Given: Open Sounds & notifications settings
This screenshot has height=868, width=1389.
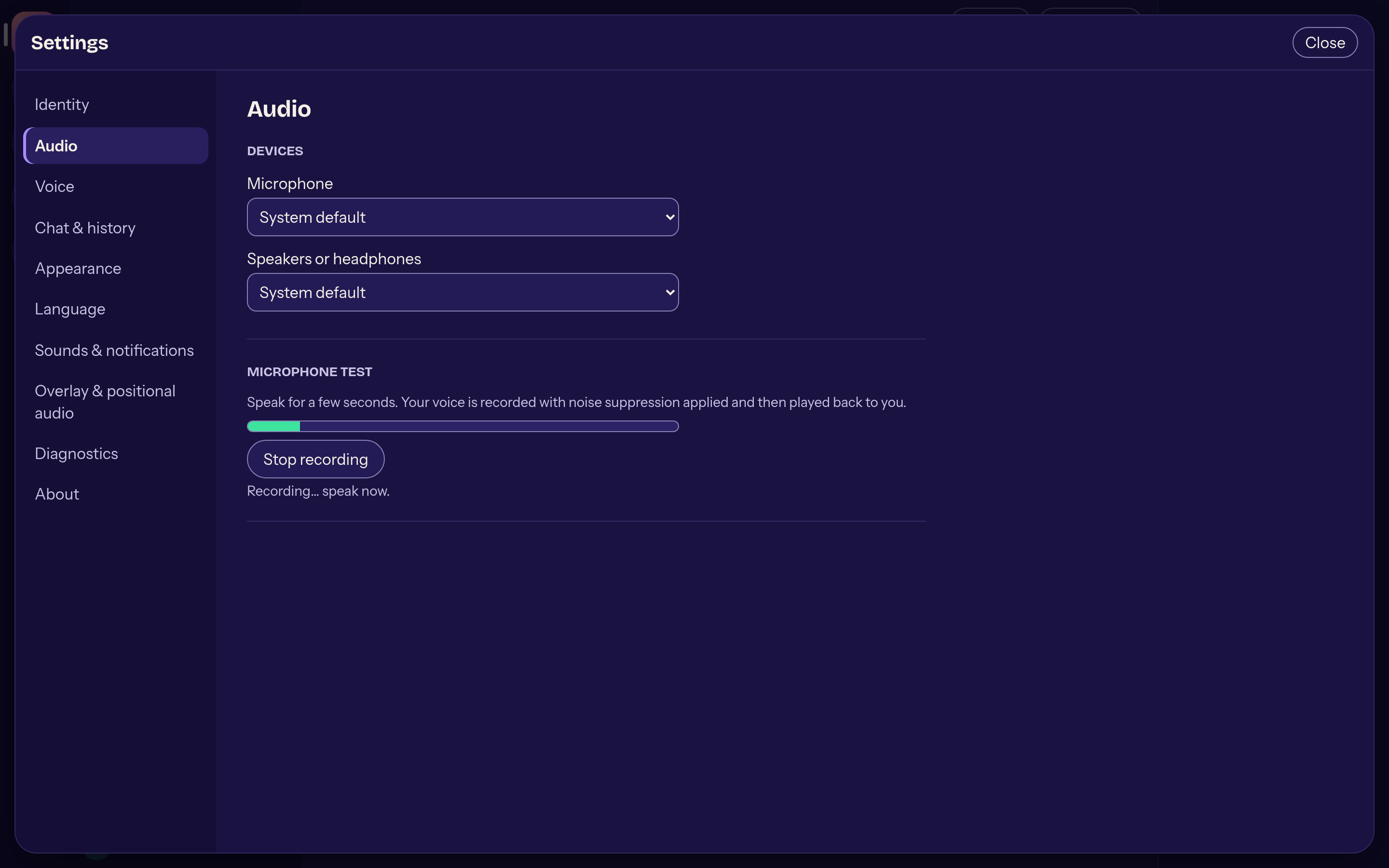Looking at the screenshot, I should point(115,350).
